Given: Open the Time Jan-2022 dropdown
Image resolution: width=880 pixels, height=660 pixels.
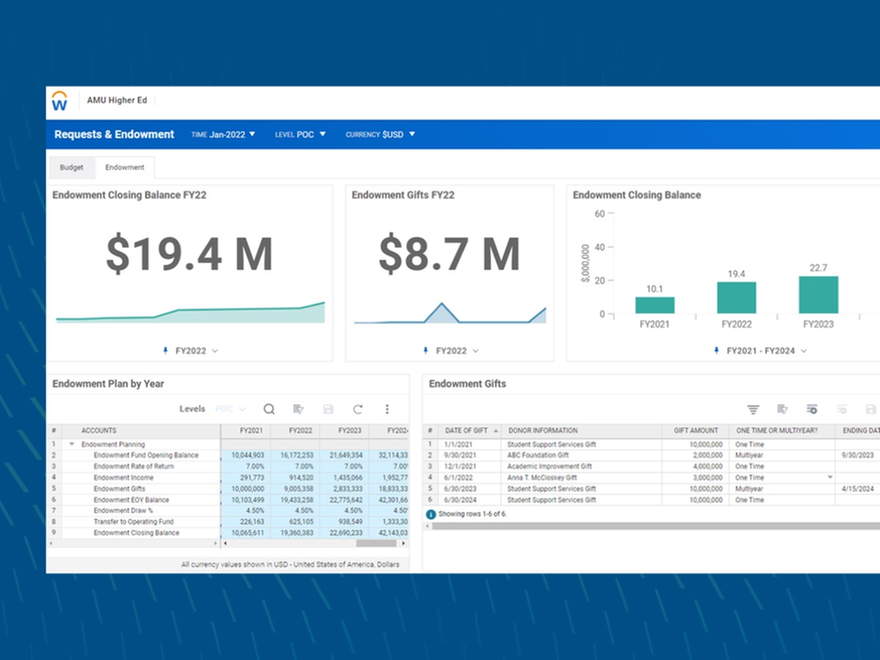Looking at the screenshot, I should 222,133.
